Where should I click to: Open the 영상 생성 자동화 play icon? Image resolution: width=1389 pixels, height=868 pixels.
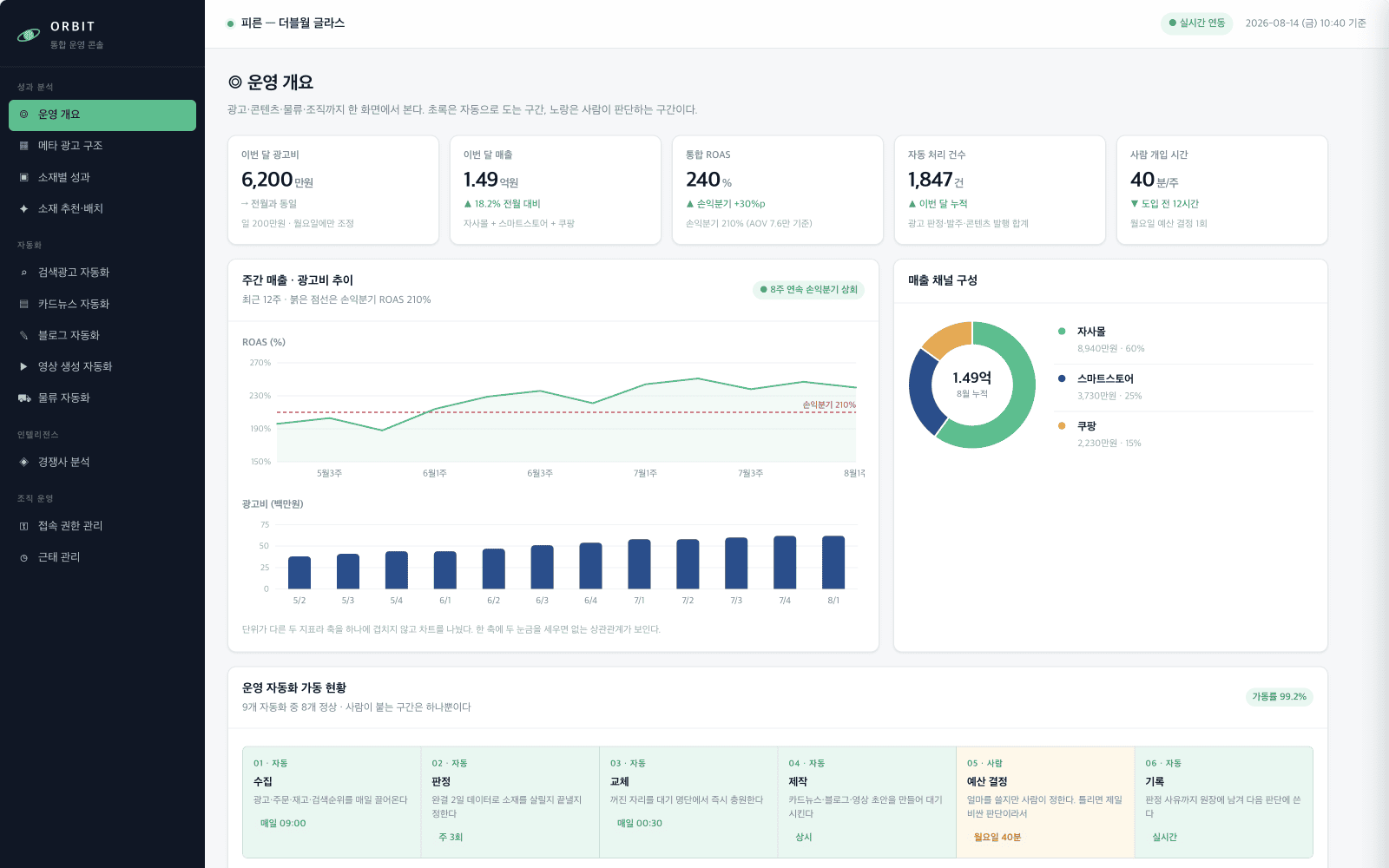(24, 366)
